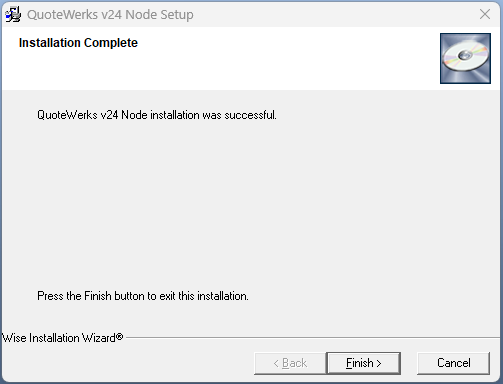Close the QuoteWerks v24 Node Setup window
The width and height of the screenshot is (503, 384).
485,14
